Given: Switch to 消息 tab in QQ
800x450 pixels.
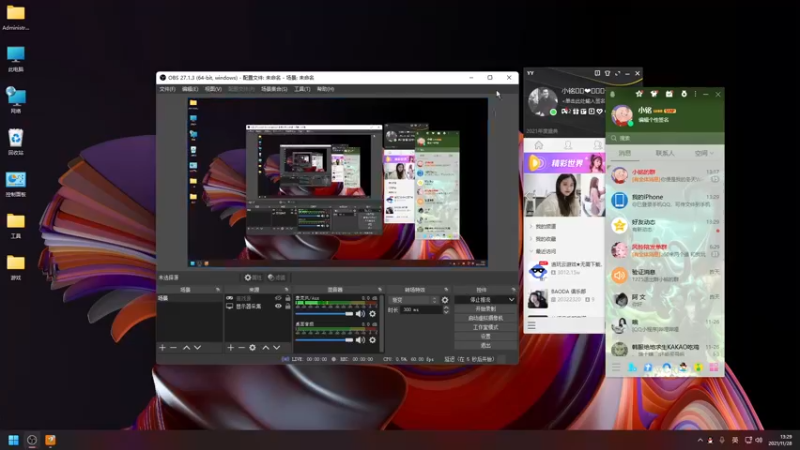Looking at the screenshot, I should tap(625, 153).
